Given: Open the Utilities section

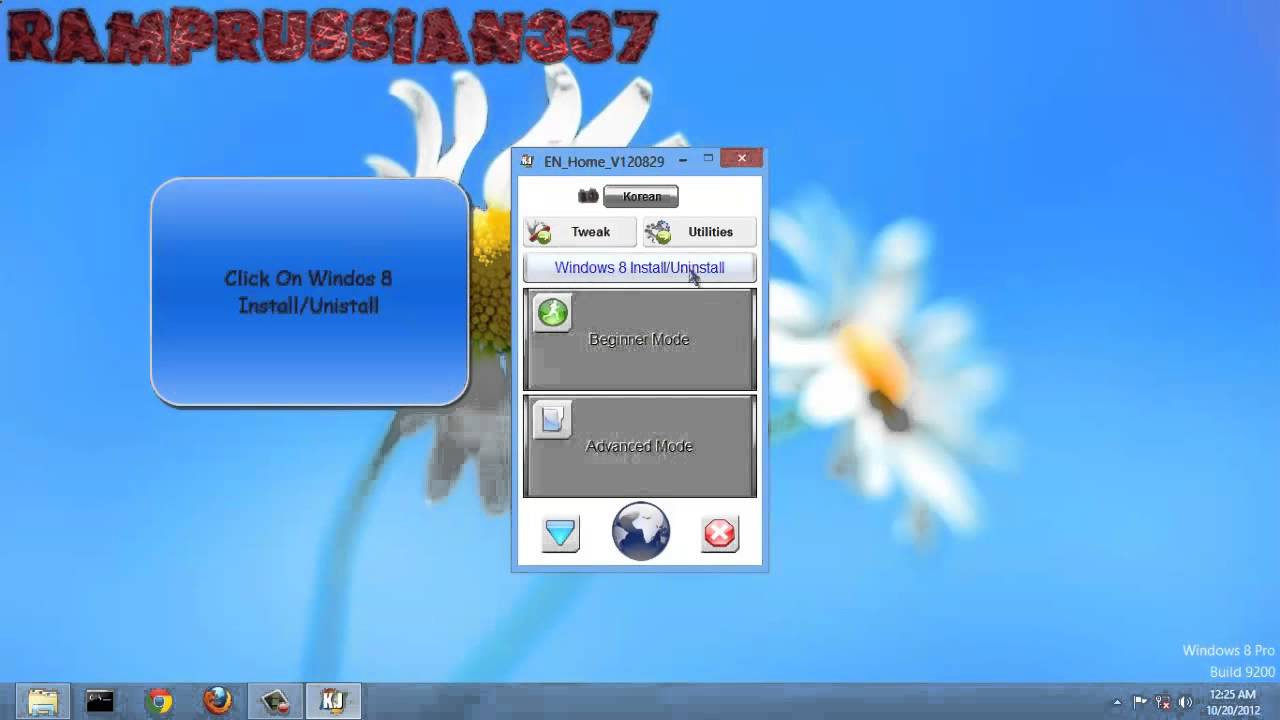Looking at the screenshot, I should 699,232.
